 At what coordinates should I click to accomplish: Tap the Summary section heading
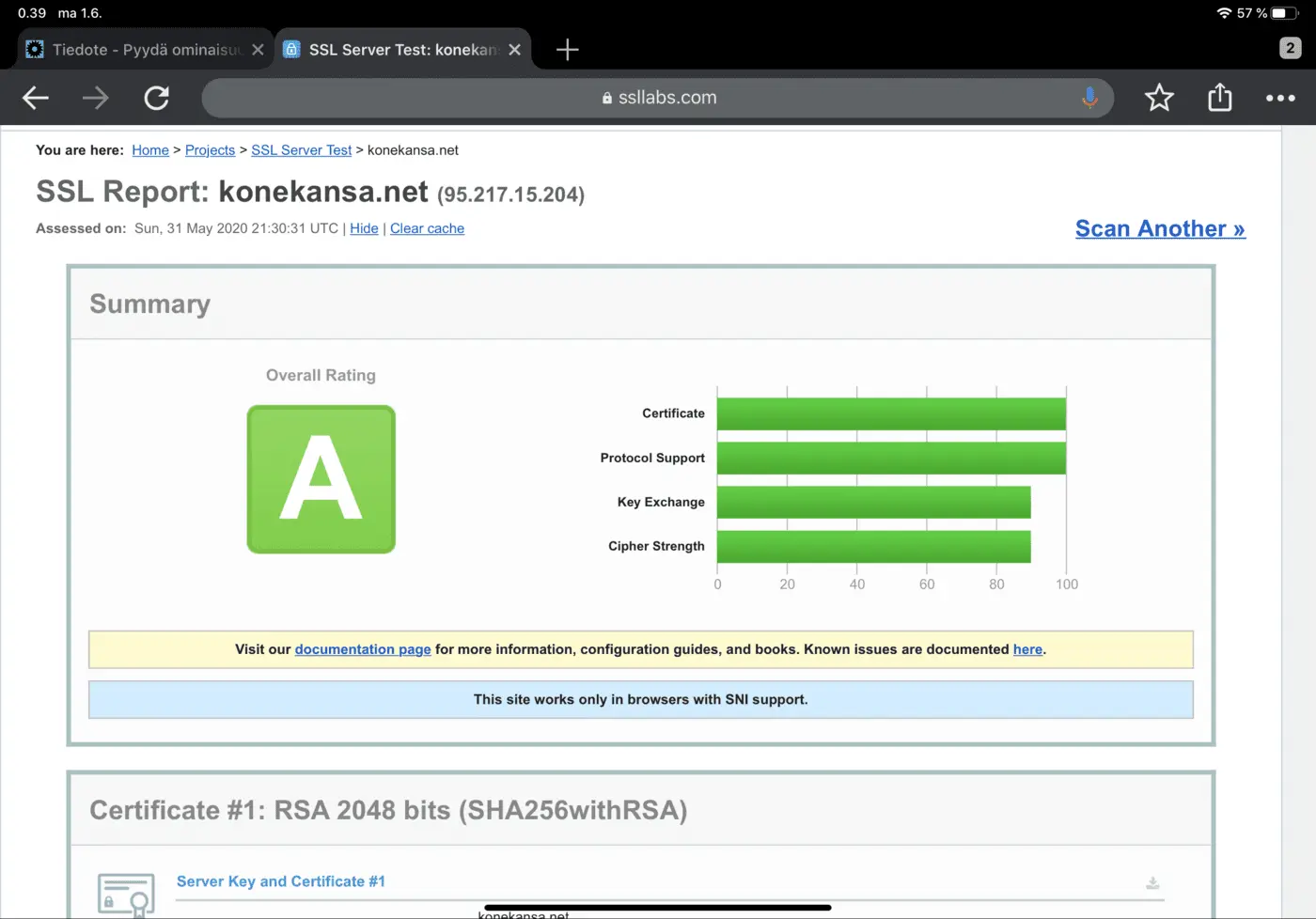click(150, 304)
